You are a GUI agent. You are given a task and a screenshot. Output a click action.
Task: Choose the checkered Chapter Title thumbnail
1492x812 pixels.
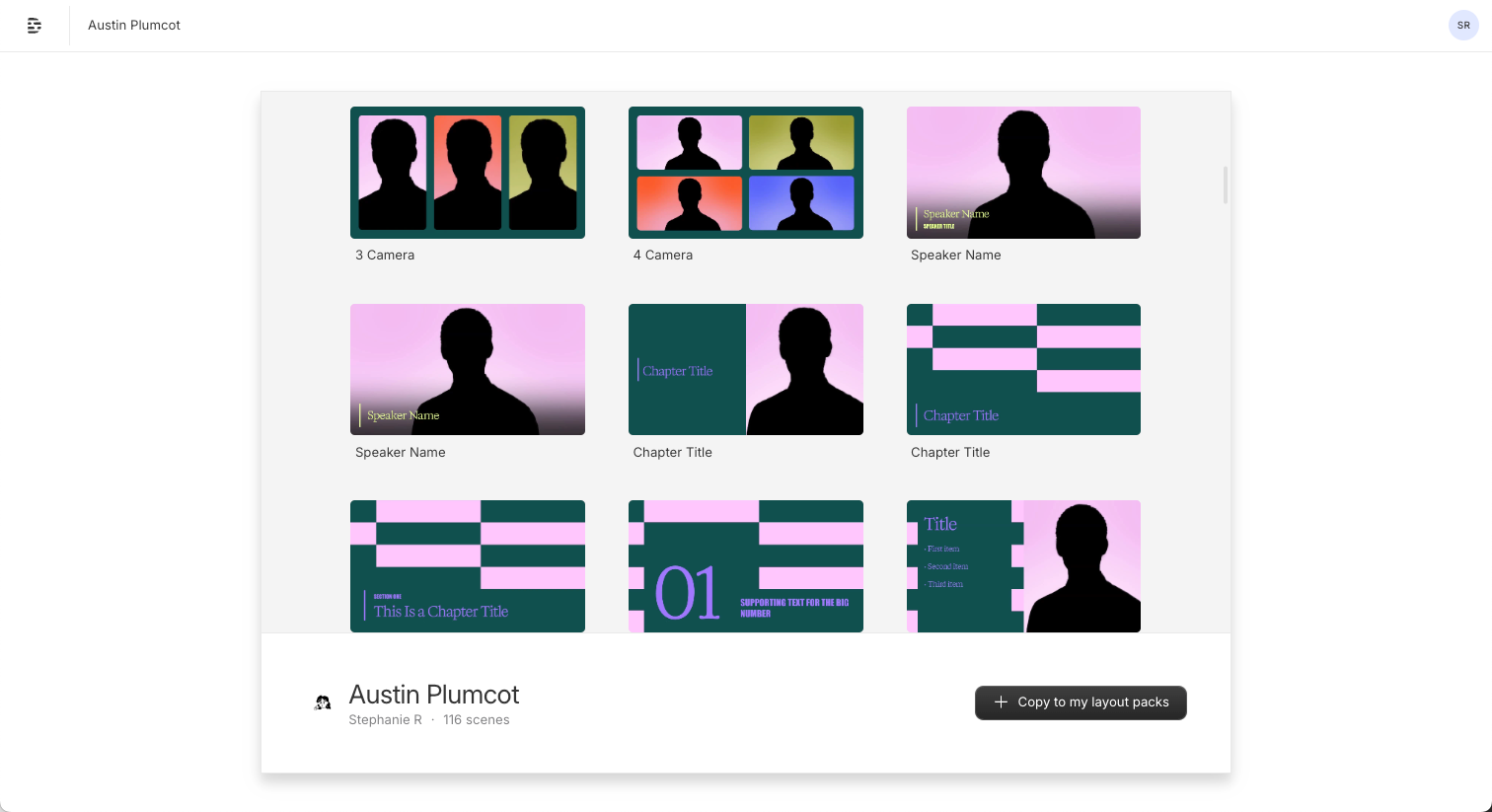click(1023, 369)
